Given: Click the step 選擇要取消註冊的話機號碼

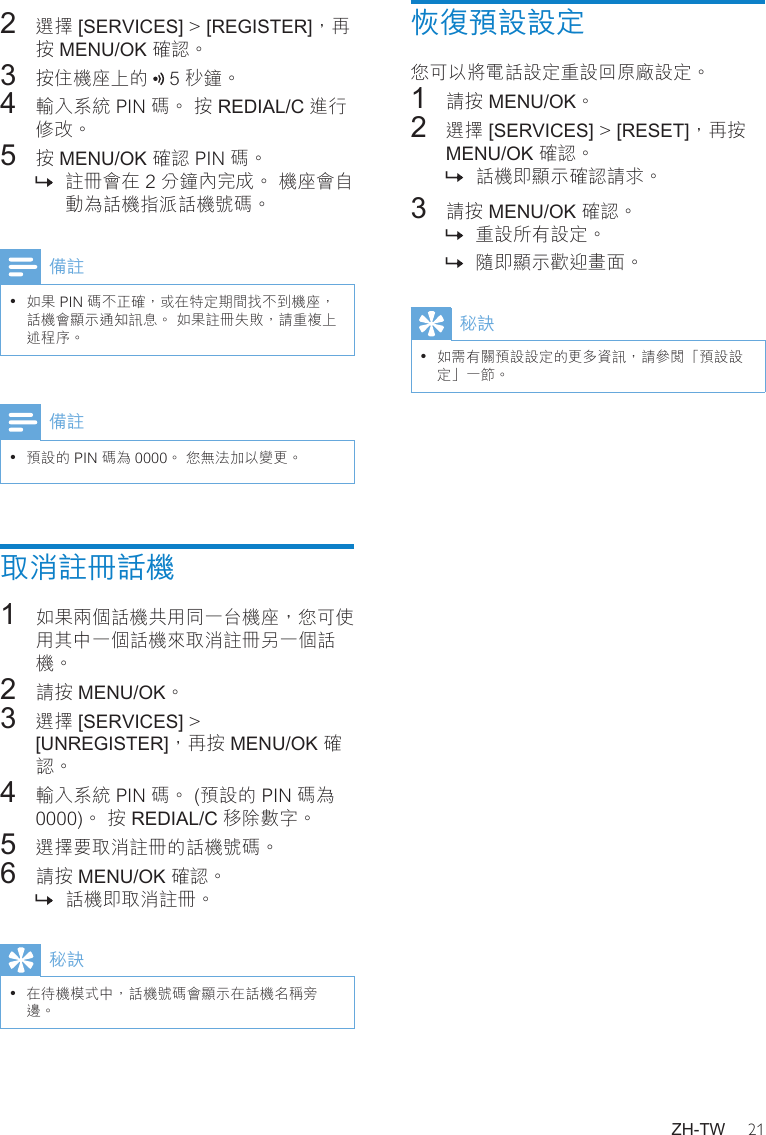Looking at the screenshot, I should [x=155, y=846].
